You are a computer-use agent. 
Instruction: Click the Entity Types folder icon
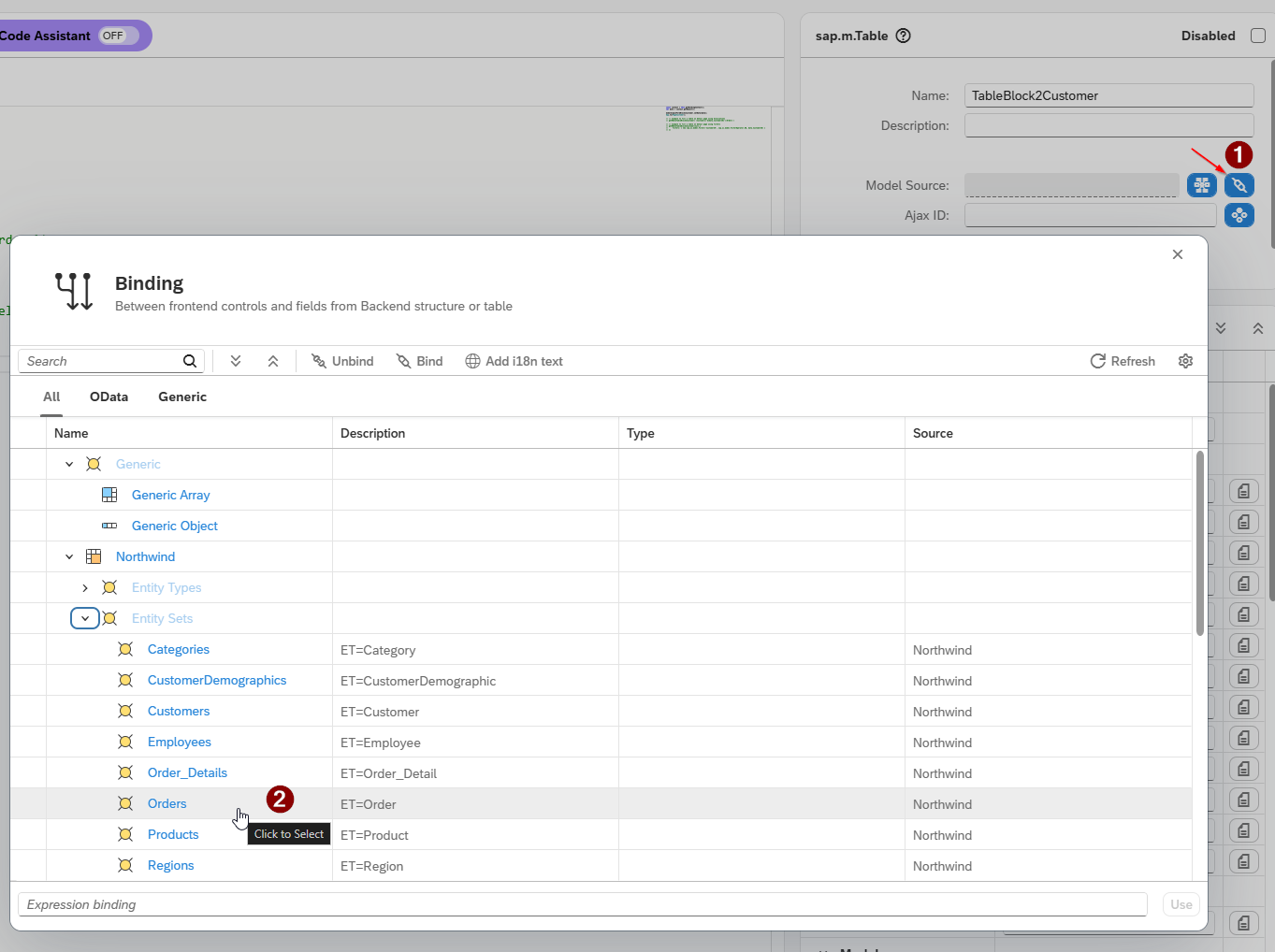(109, 587)
